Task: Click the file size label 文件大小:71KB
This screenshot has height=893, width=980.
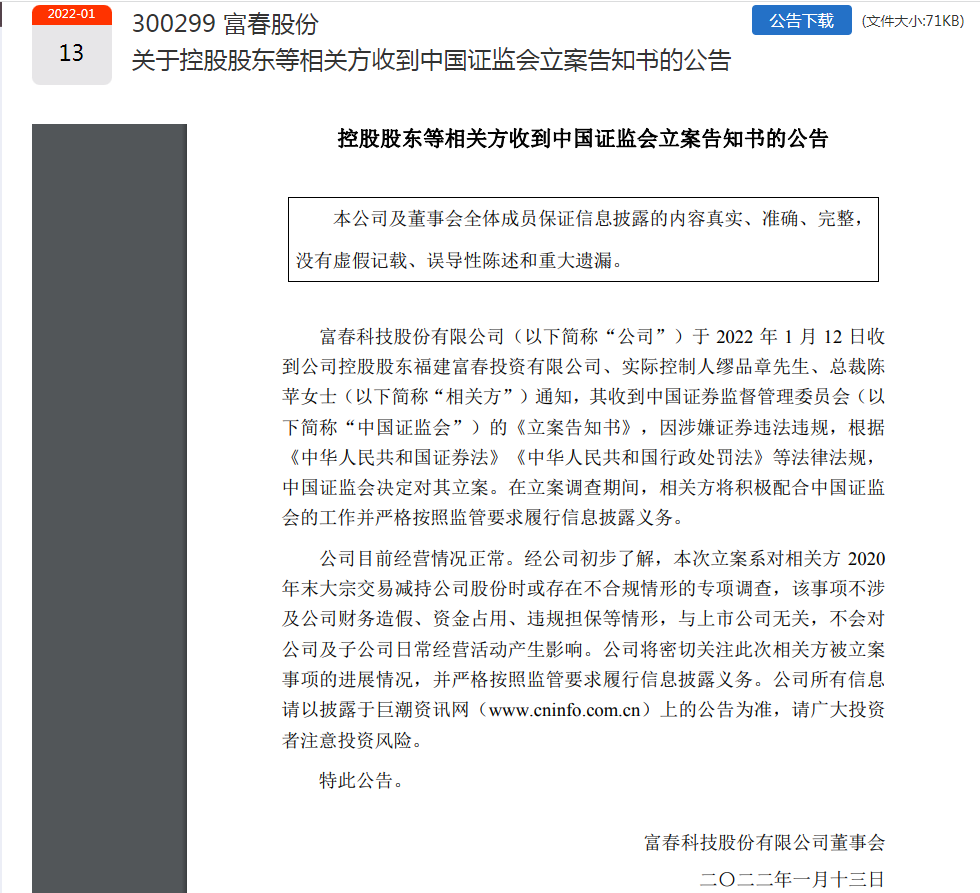Action: pyautogui.click(x=913, y=21)
